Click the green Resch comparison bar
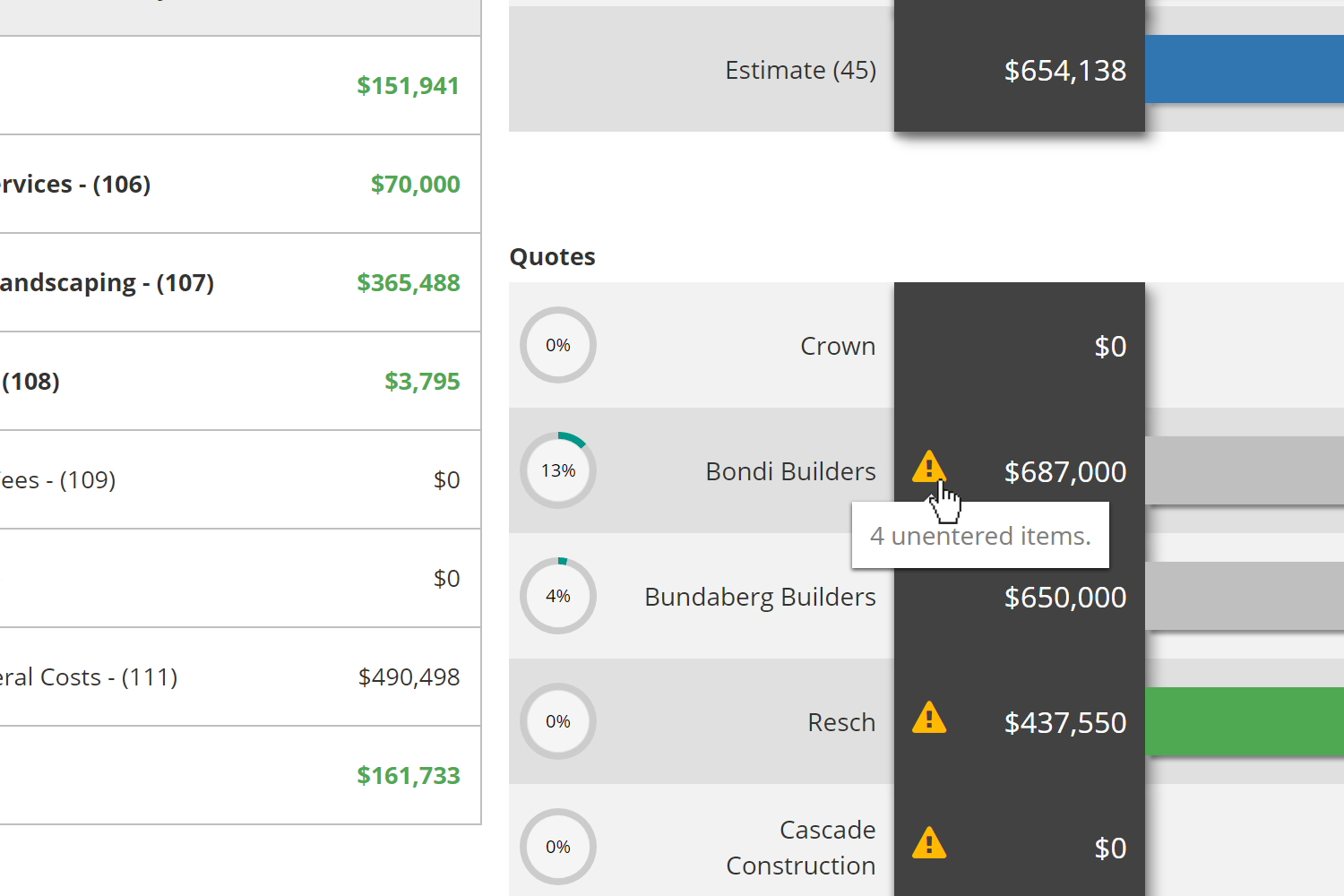Viewport: 1344px width, 896px height. tap(1245, 721)
